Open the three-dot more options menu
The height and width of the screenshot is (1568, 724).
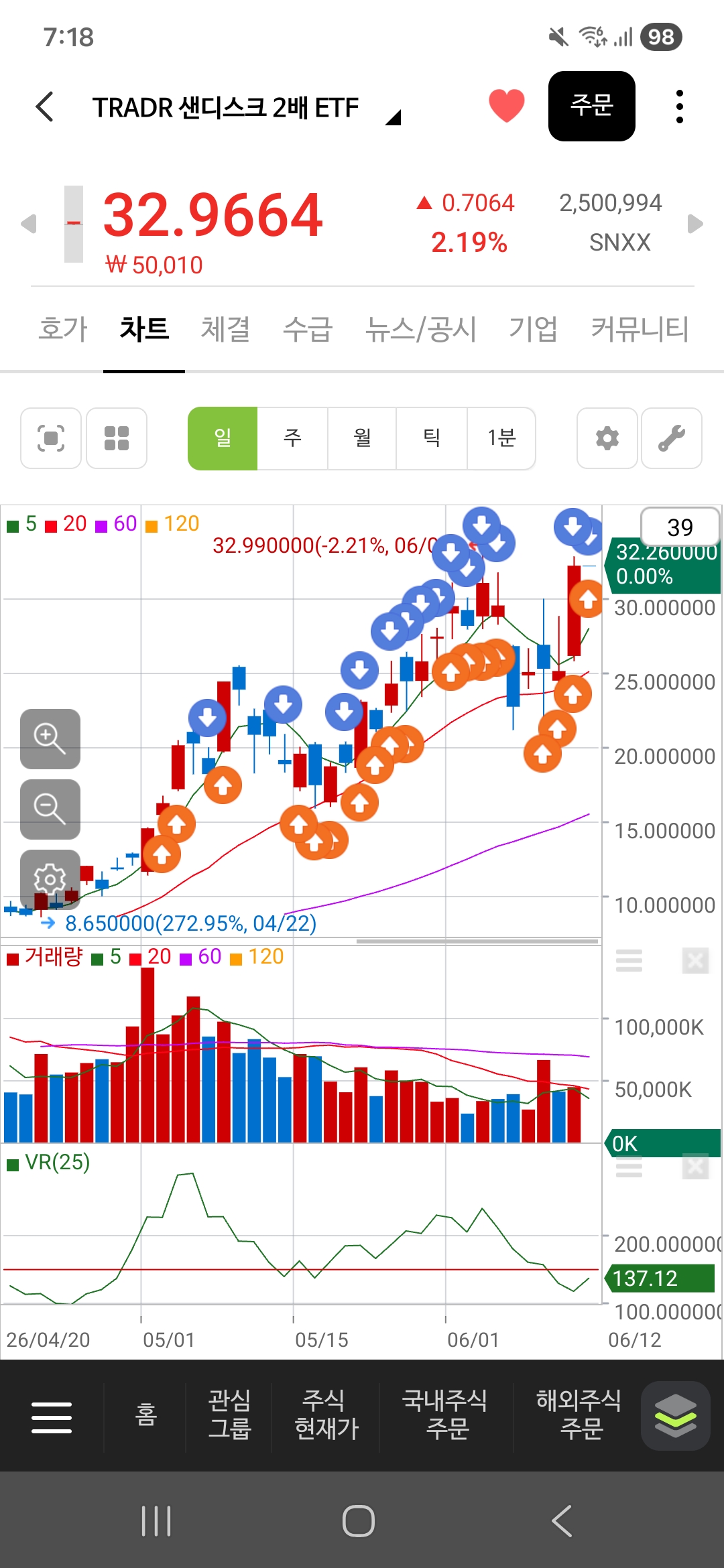(680, 107)
